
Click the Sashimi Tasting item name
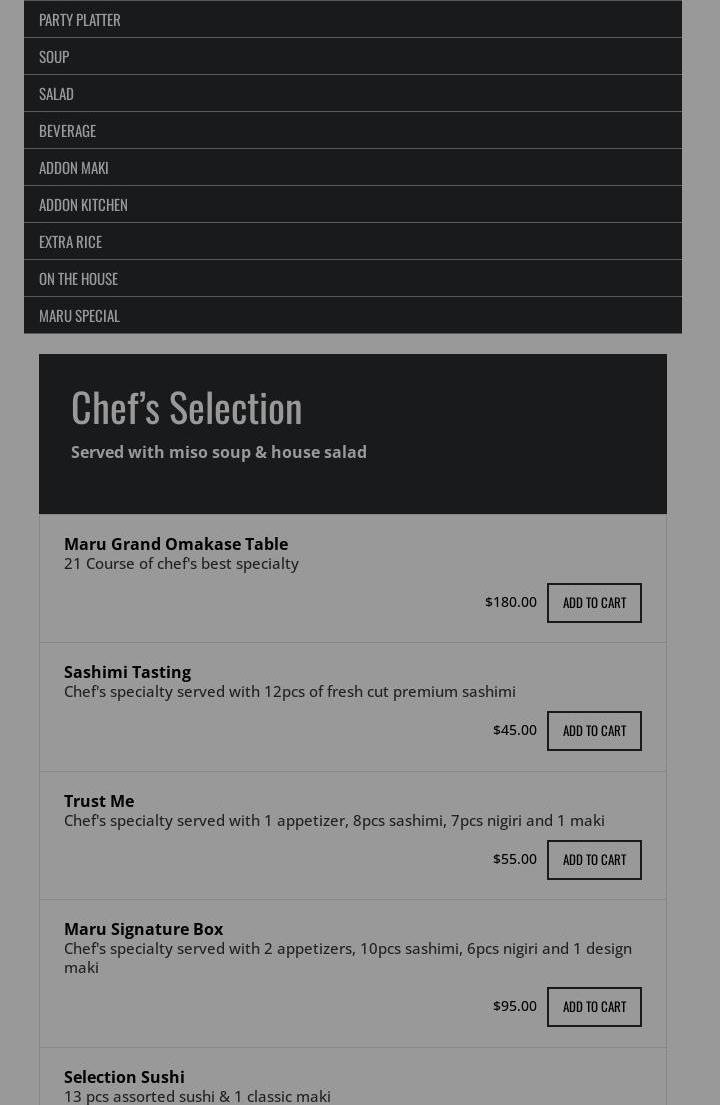[x=127, y=672]
